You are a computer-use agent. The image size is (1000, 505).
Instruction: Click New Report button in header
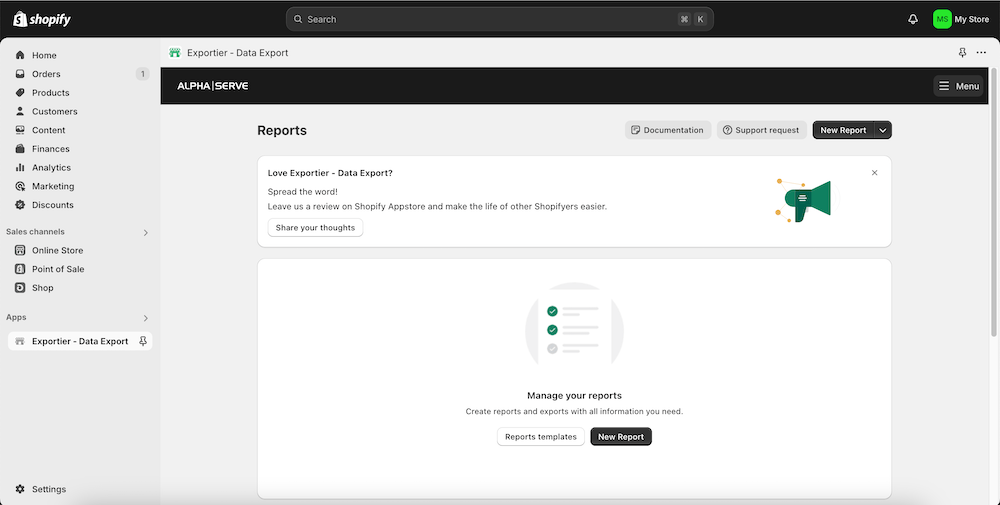pos(843,130)
